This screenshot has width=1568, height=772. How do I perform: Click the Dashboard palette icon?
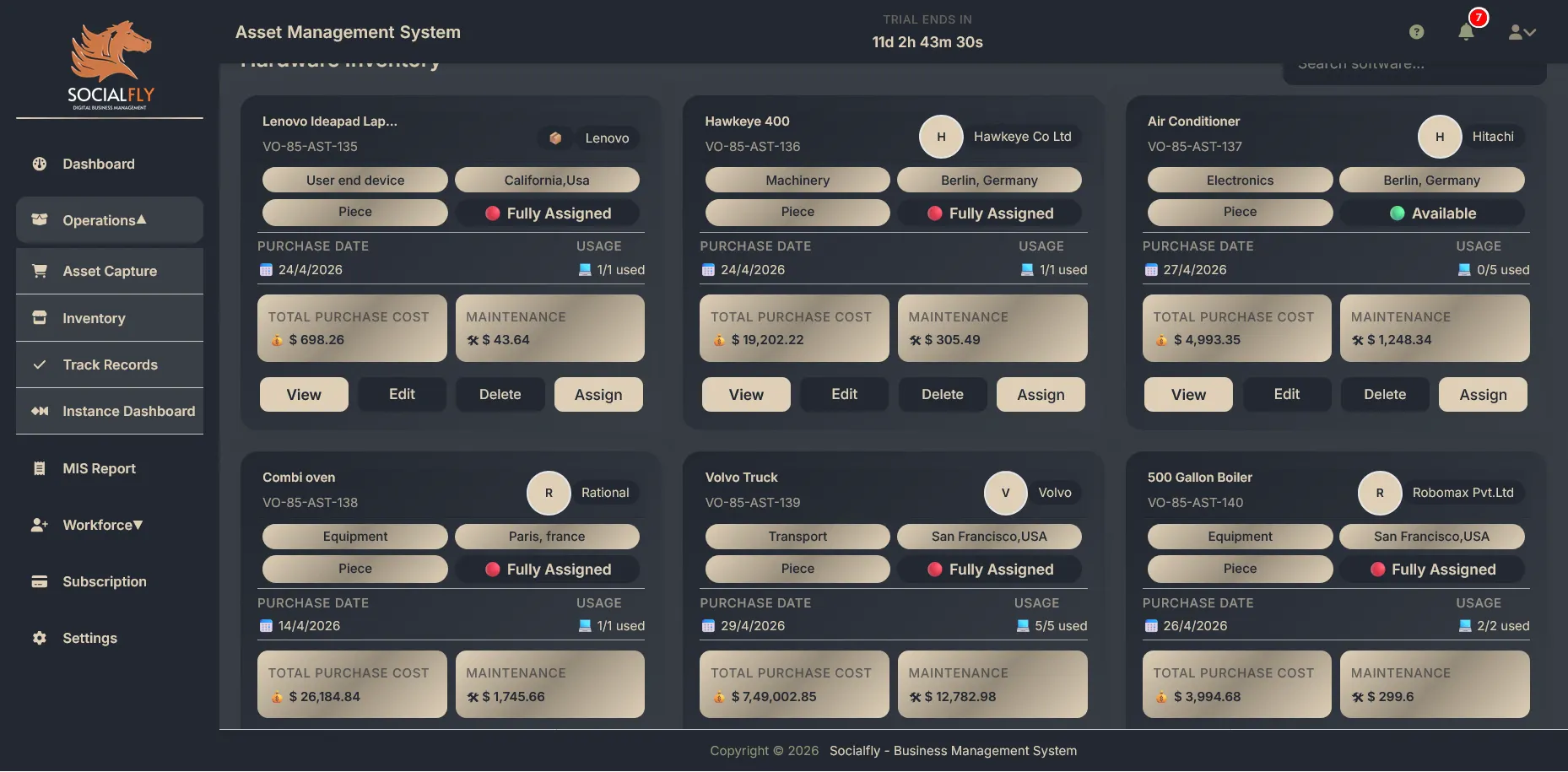(x=40, y=164)
